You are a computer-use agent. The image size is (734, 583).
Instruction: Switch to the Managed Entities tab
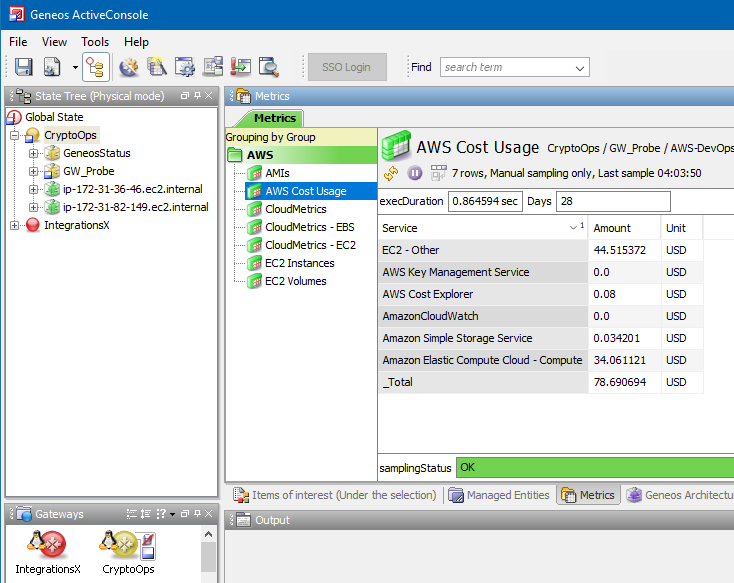click(x=499, y=495)
